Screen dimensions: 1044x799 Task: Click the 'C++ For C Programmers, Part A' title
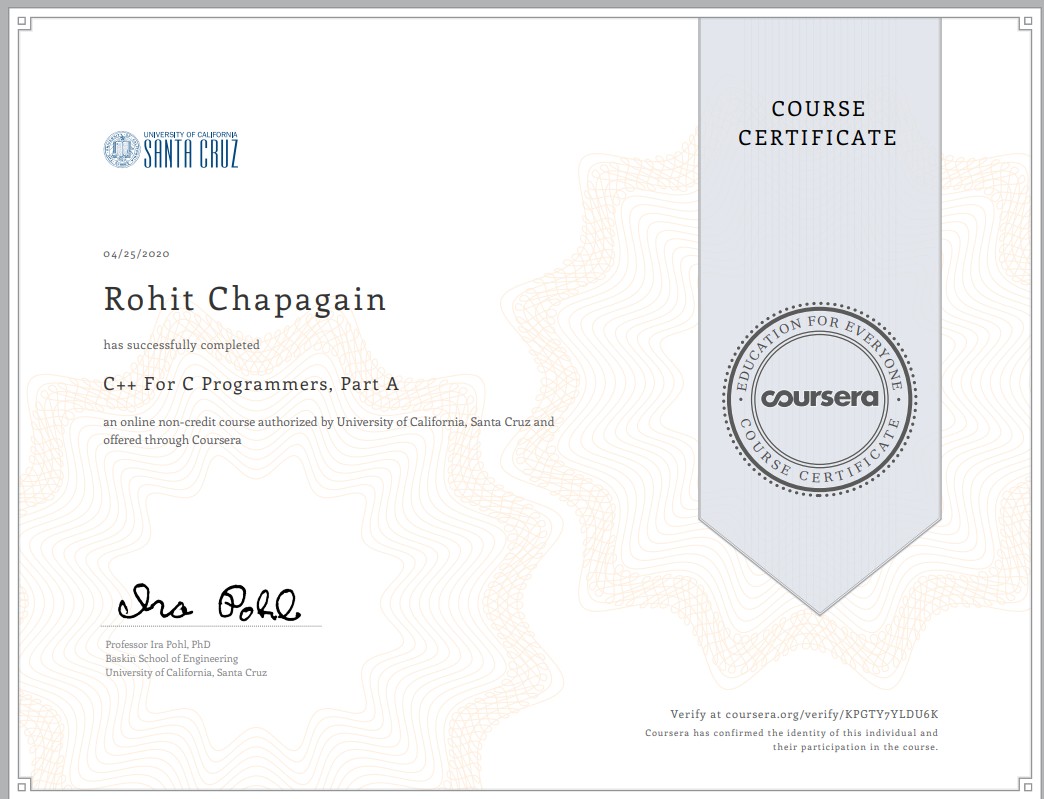[250, 383]
